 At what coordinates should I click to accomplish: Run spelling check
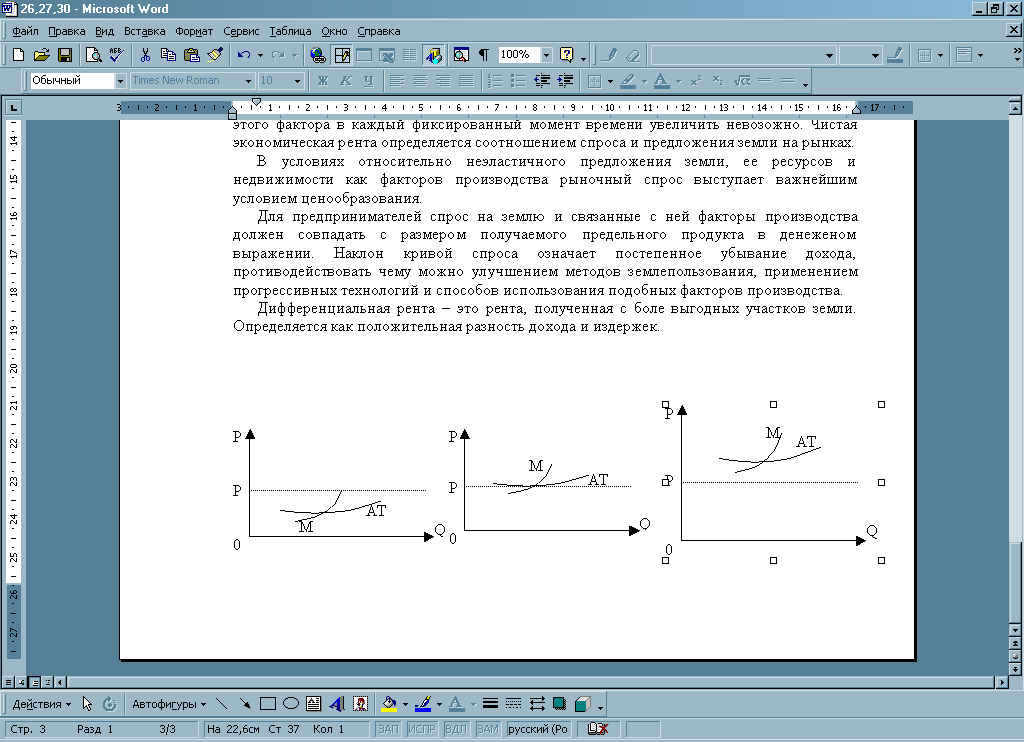(117, 56)
